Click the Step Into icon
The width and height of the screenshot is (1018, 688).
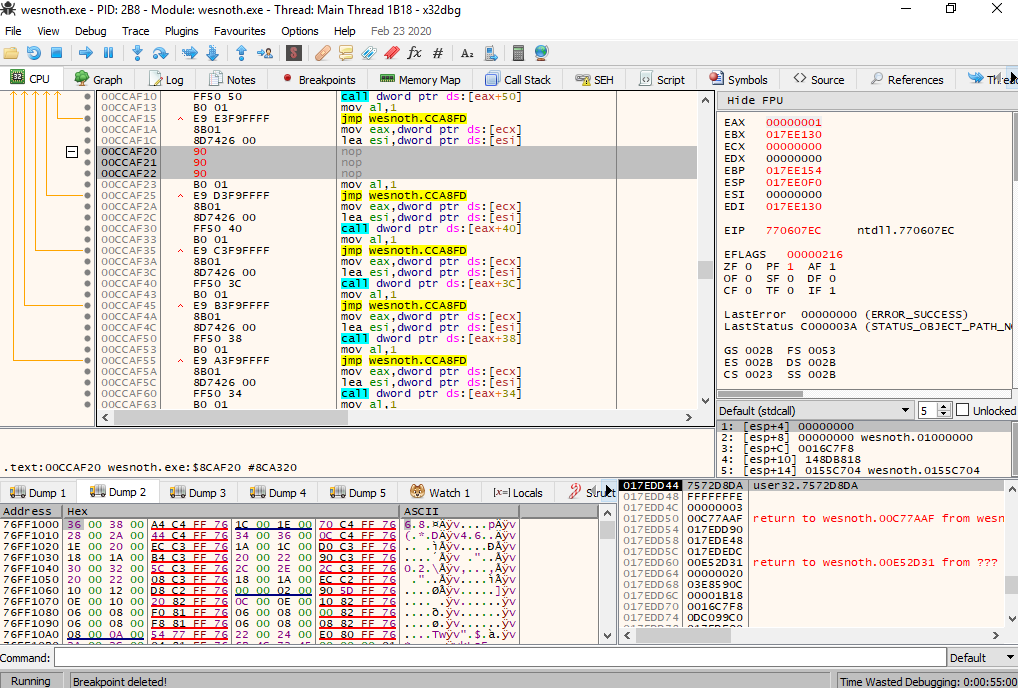(x=137, y=53)
